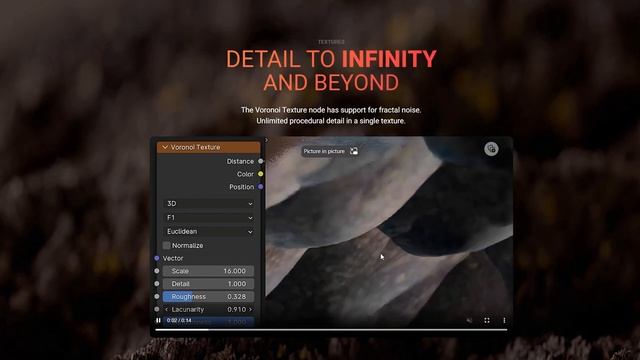Increase Lacunarity with the right arrow
This screenshot has width=640, height=360.
(x=250, y=309)
